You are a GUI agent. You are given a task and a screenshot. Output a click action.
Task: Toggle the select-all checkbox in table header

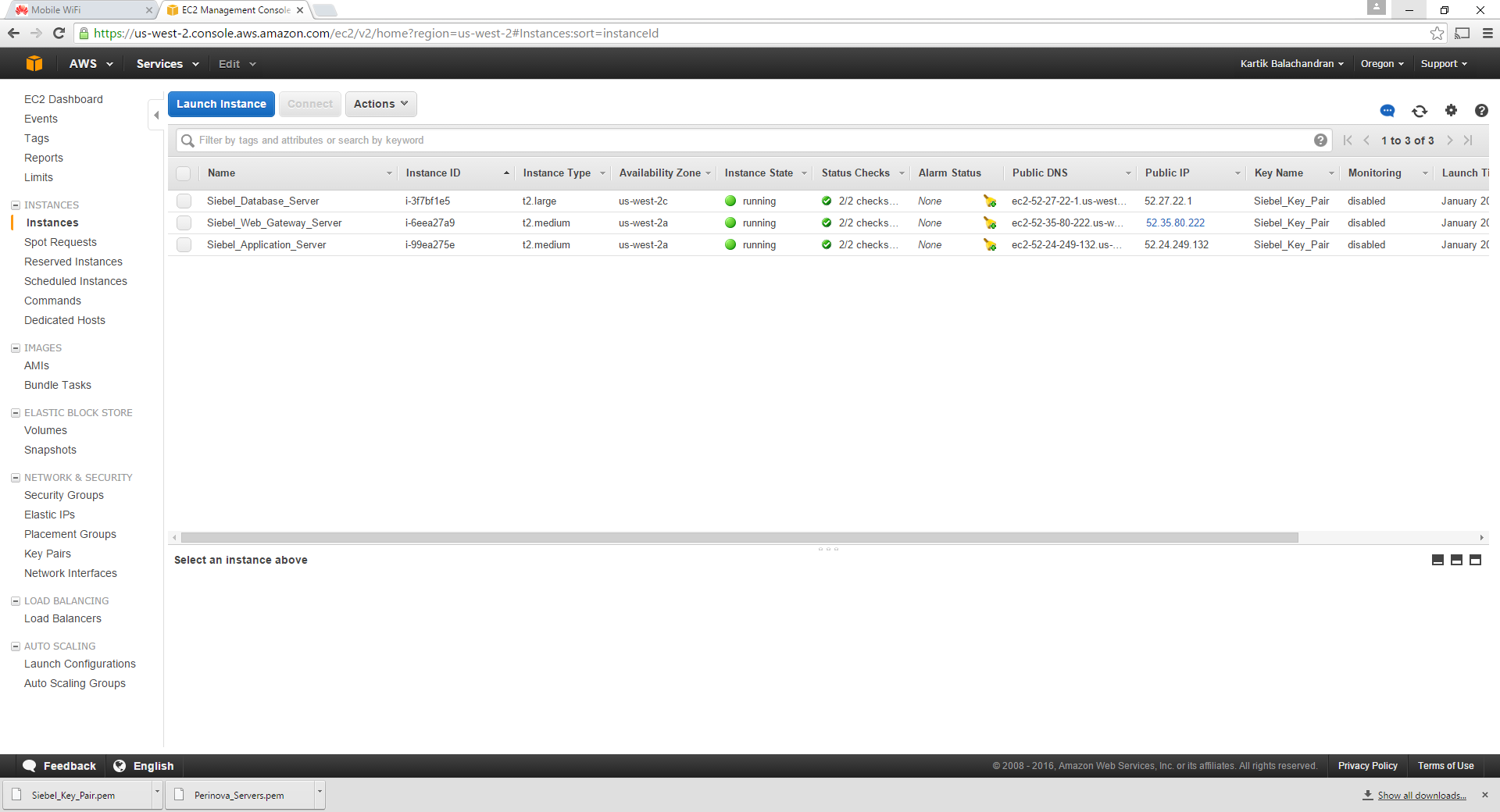click(x=184, y=173)
